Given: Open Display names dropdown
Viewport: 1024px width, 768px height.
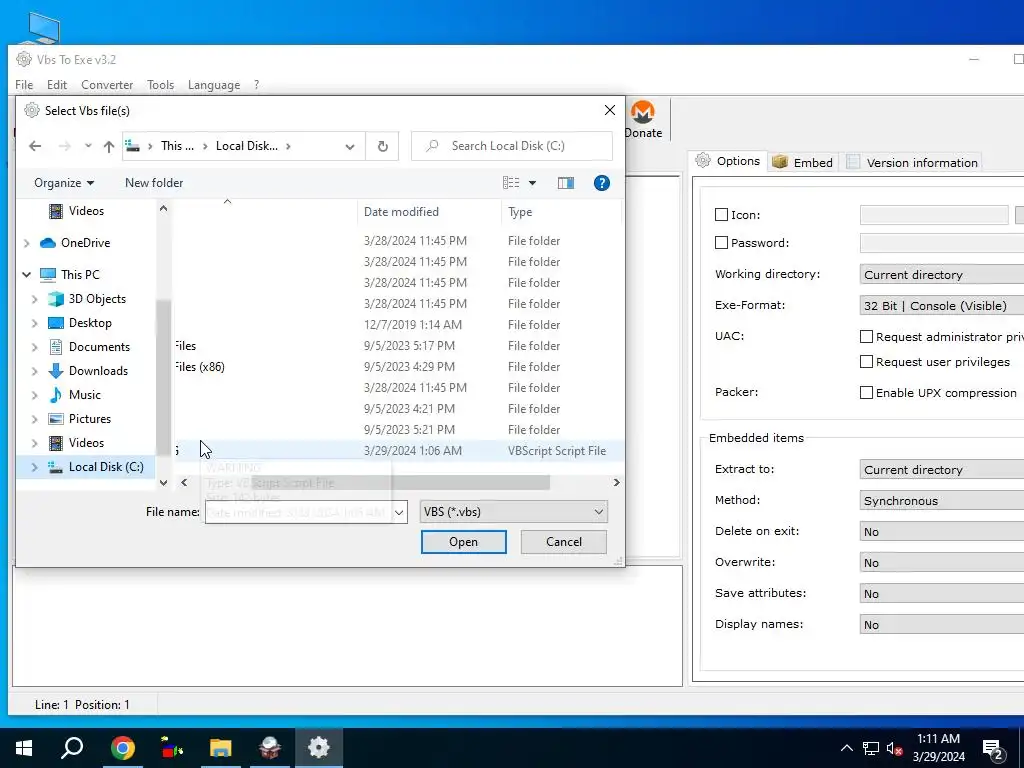Looking at the screenshot, I should (942, 625).
